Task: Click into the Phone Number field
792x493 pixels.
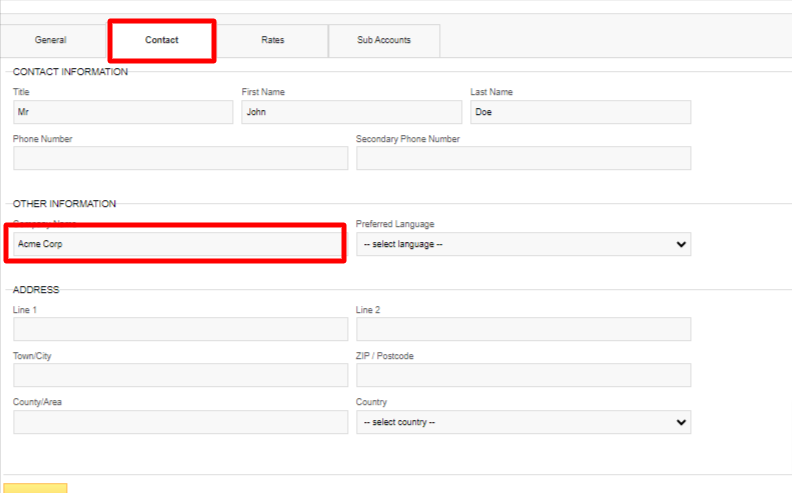Action: pyautogui.click(x=180, y=158)
